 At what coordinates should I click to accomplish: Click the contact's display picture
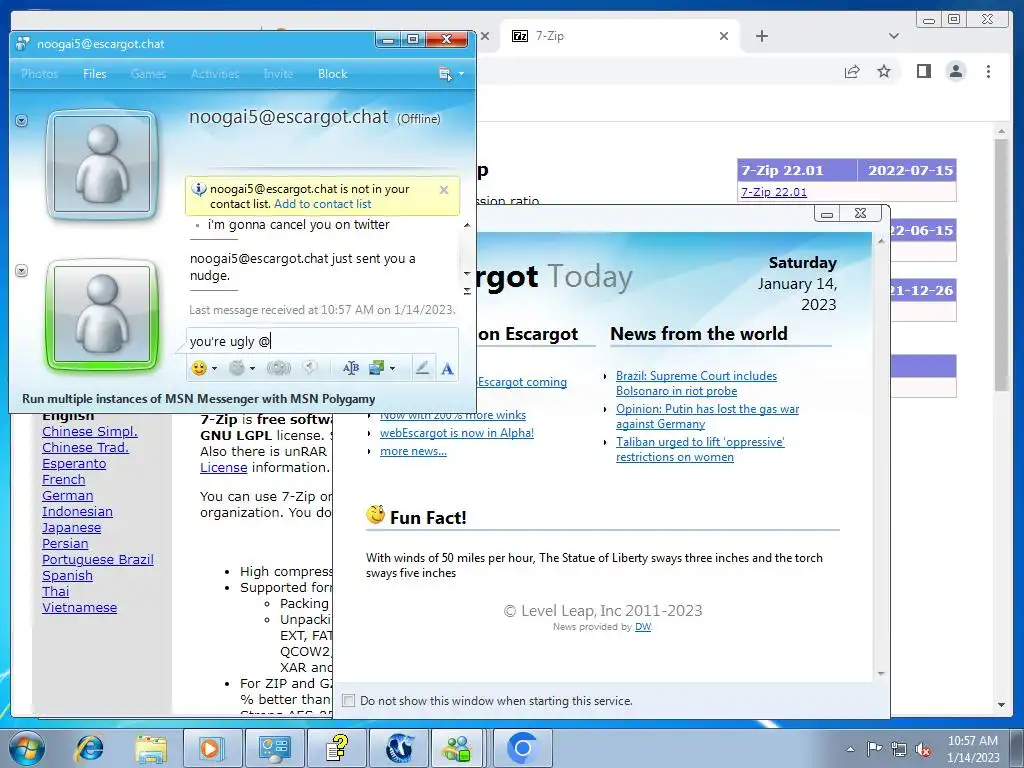click(102, 164)
